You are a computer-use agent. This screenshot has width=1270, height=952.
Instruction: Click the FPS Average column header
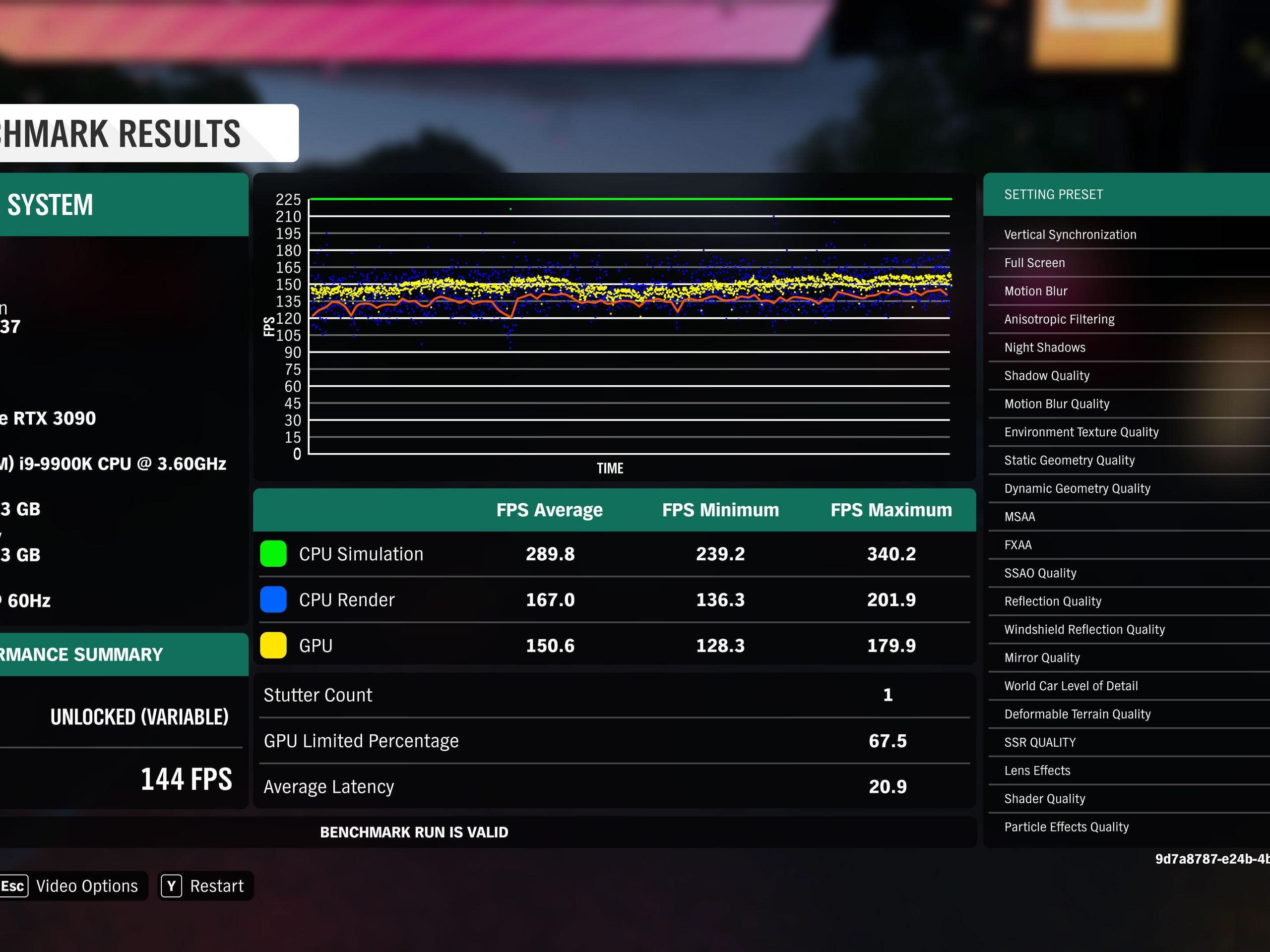550,510
